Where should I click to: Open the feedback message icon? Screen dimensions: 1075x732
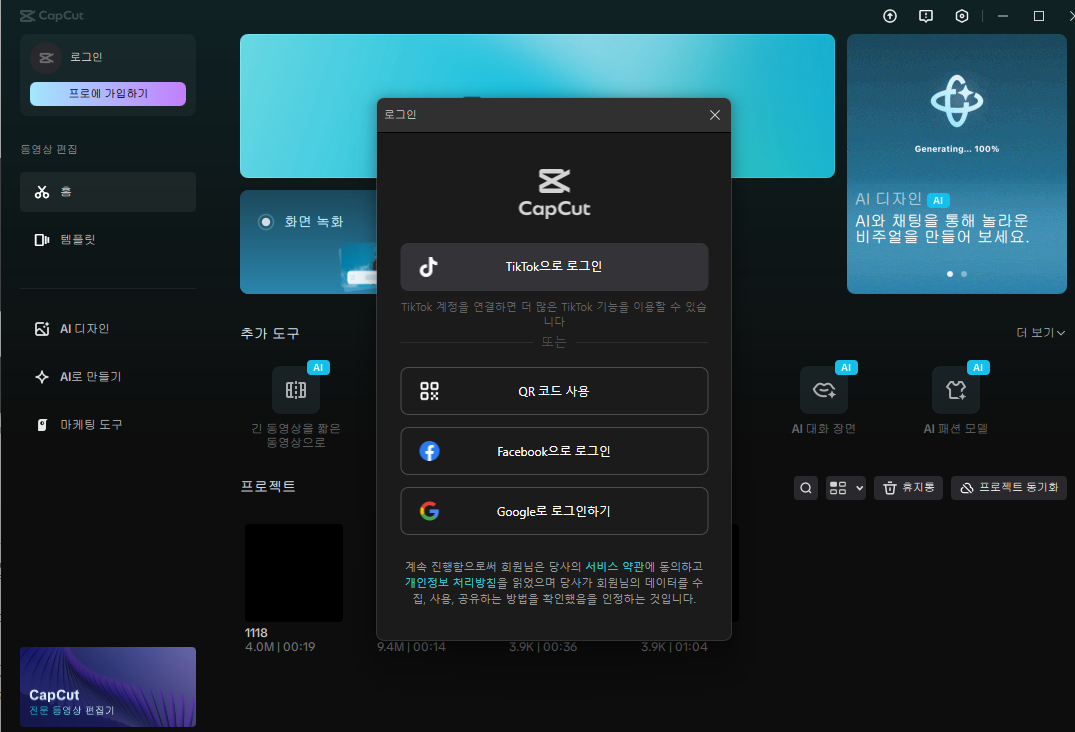[926, 16]
